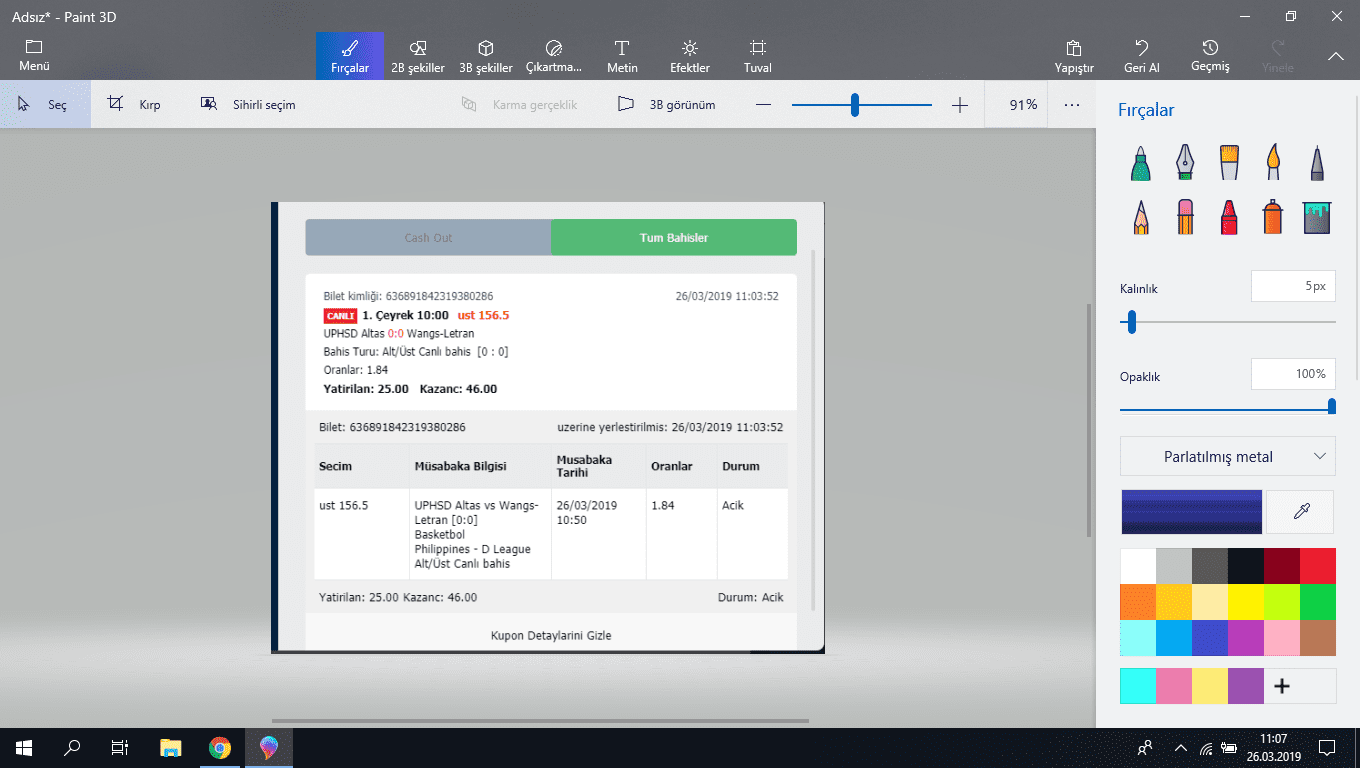Click the zoom level slider
1360x768 pixels.
(x=862, y=105)
